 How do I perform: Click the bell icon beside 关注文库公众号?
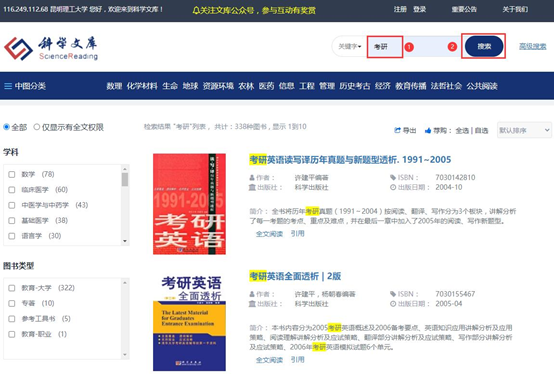click(196, 11)
